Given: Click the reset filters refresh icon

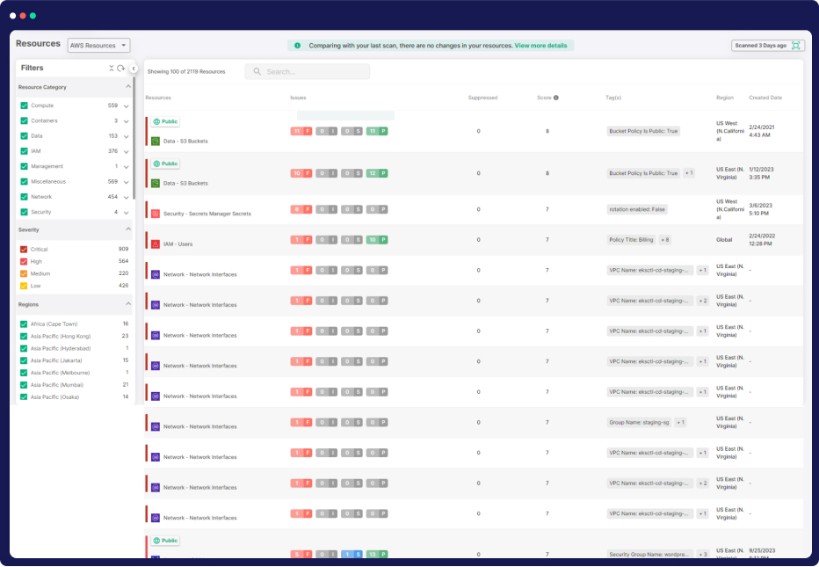Looking at the screenshot, I should click(x=120, y=68).
